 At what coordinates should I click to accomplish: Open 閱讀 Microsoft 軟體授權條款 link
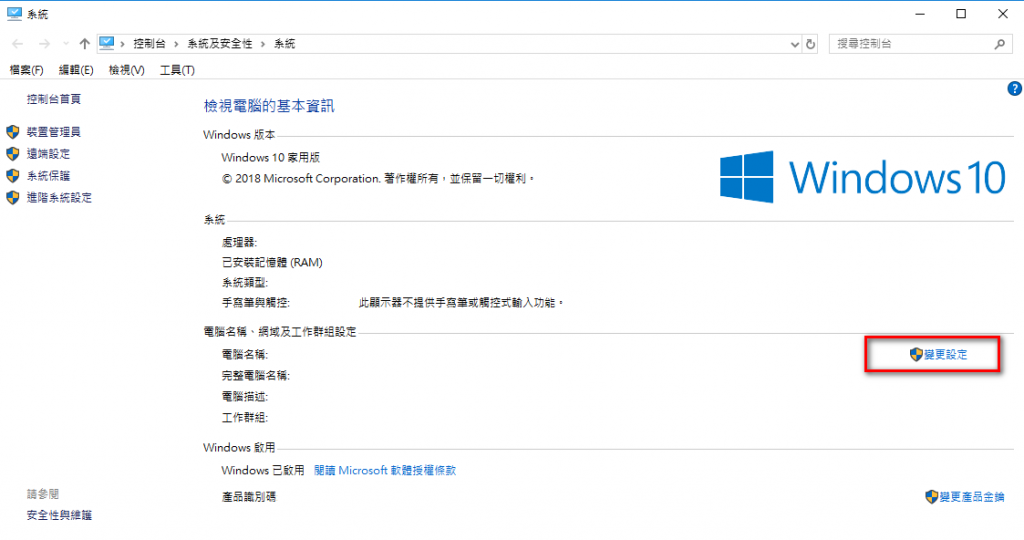[385, 470]
